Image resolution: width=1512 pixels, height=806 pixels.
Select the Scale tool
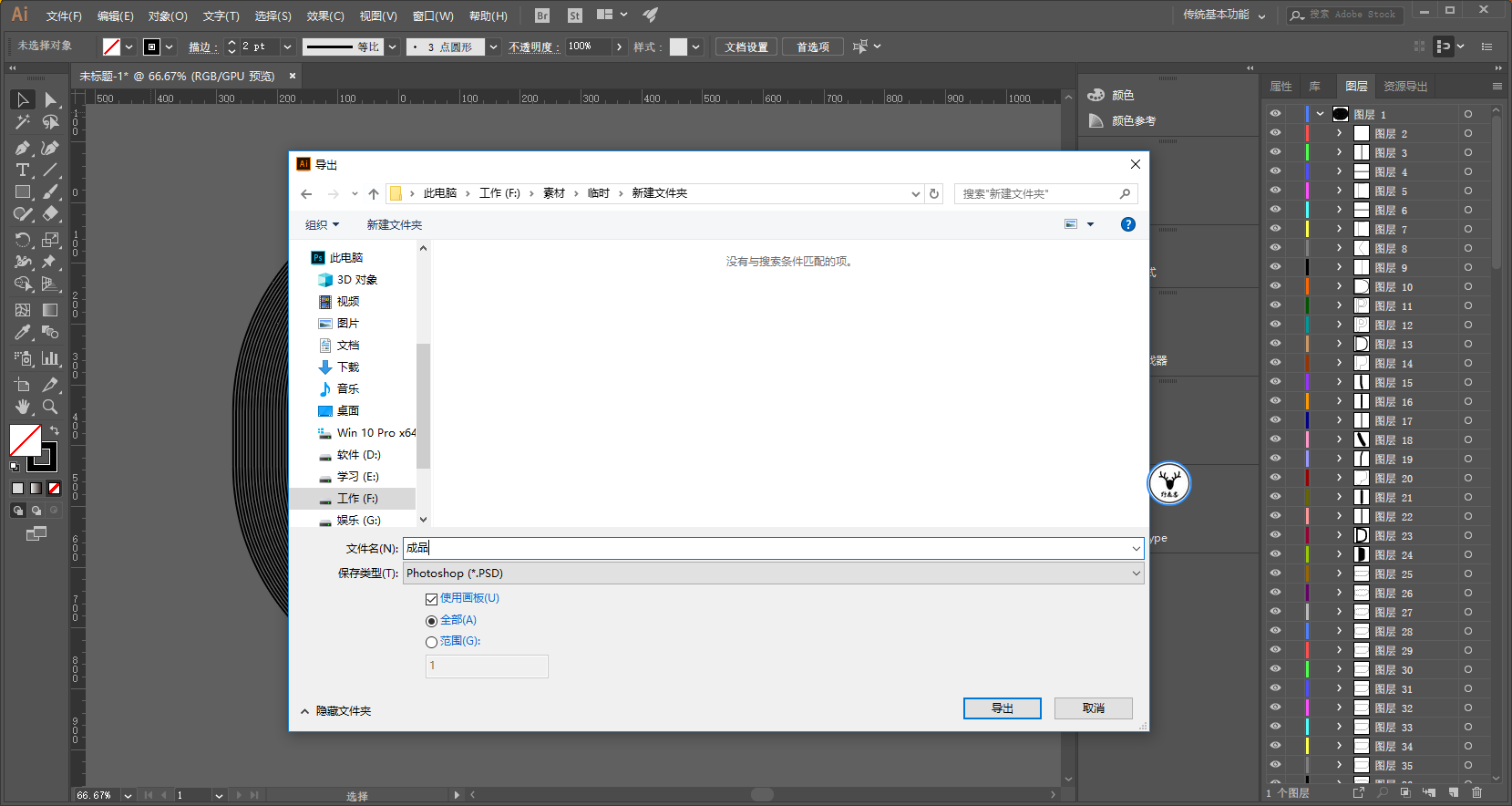[x=51, y=240]
